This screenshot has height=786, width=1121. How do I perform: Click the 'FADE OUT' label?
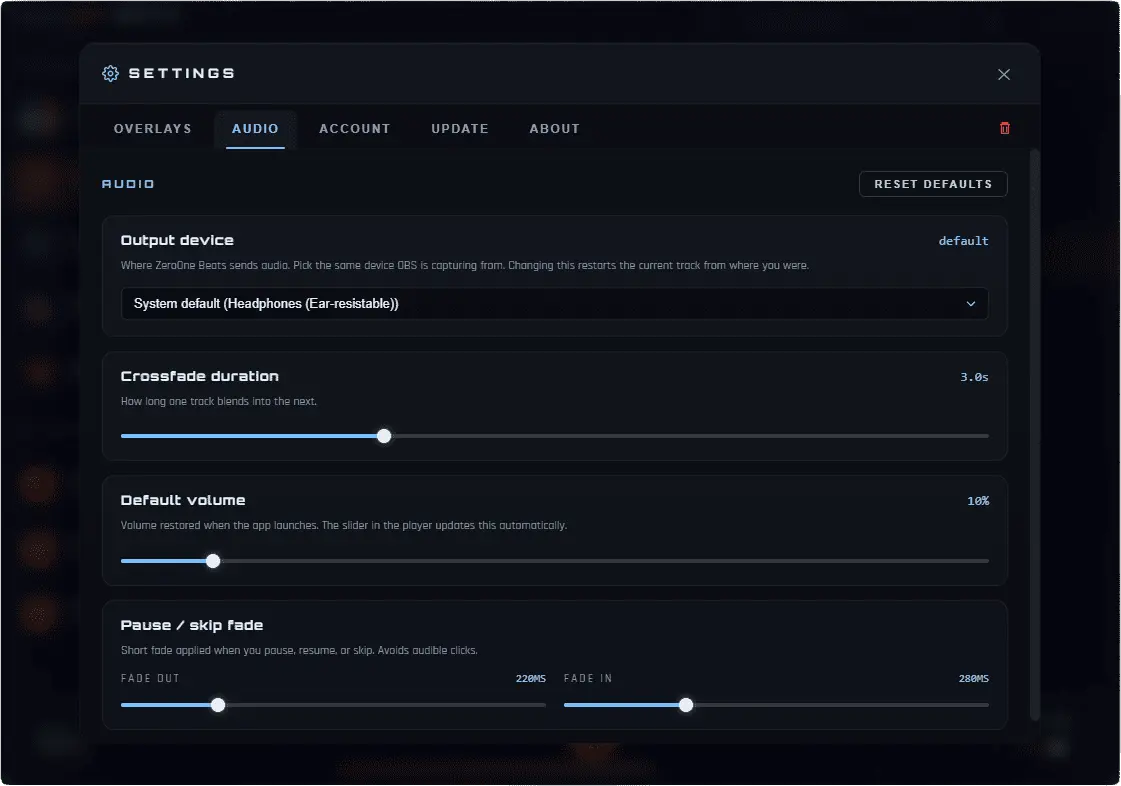[x=150, y=679]
